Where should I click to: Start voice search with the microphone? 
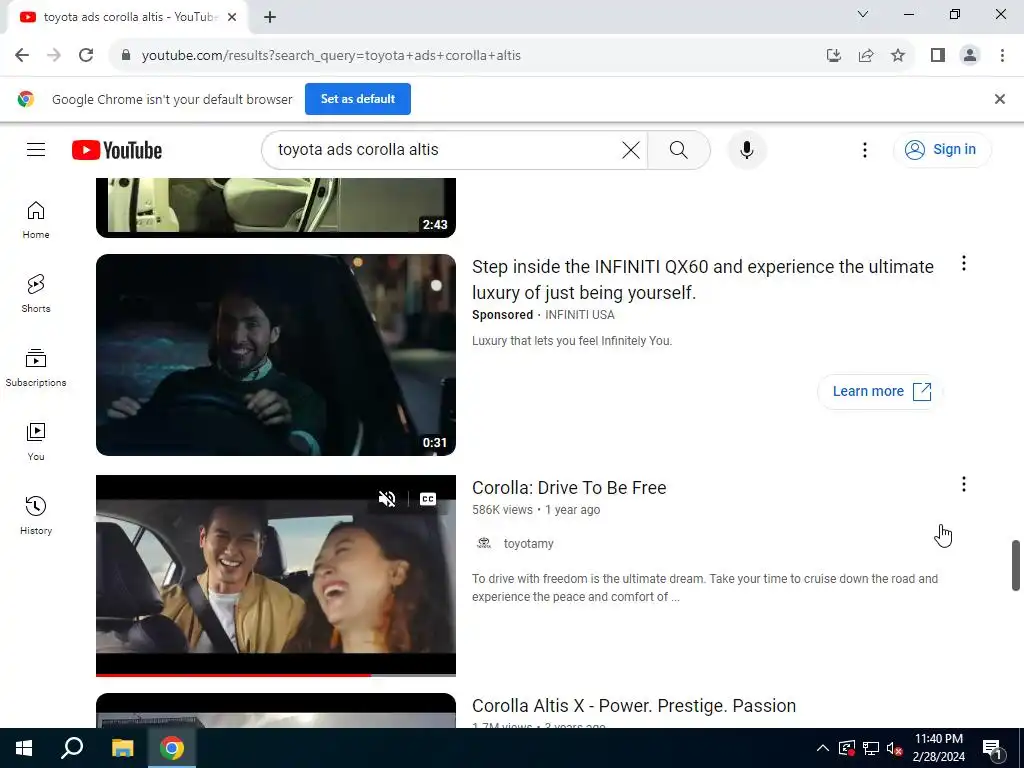[x=746, y=150]
